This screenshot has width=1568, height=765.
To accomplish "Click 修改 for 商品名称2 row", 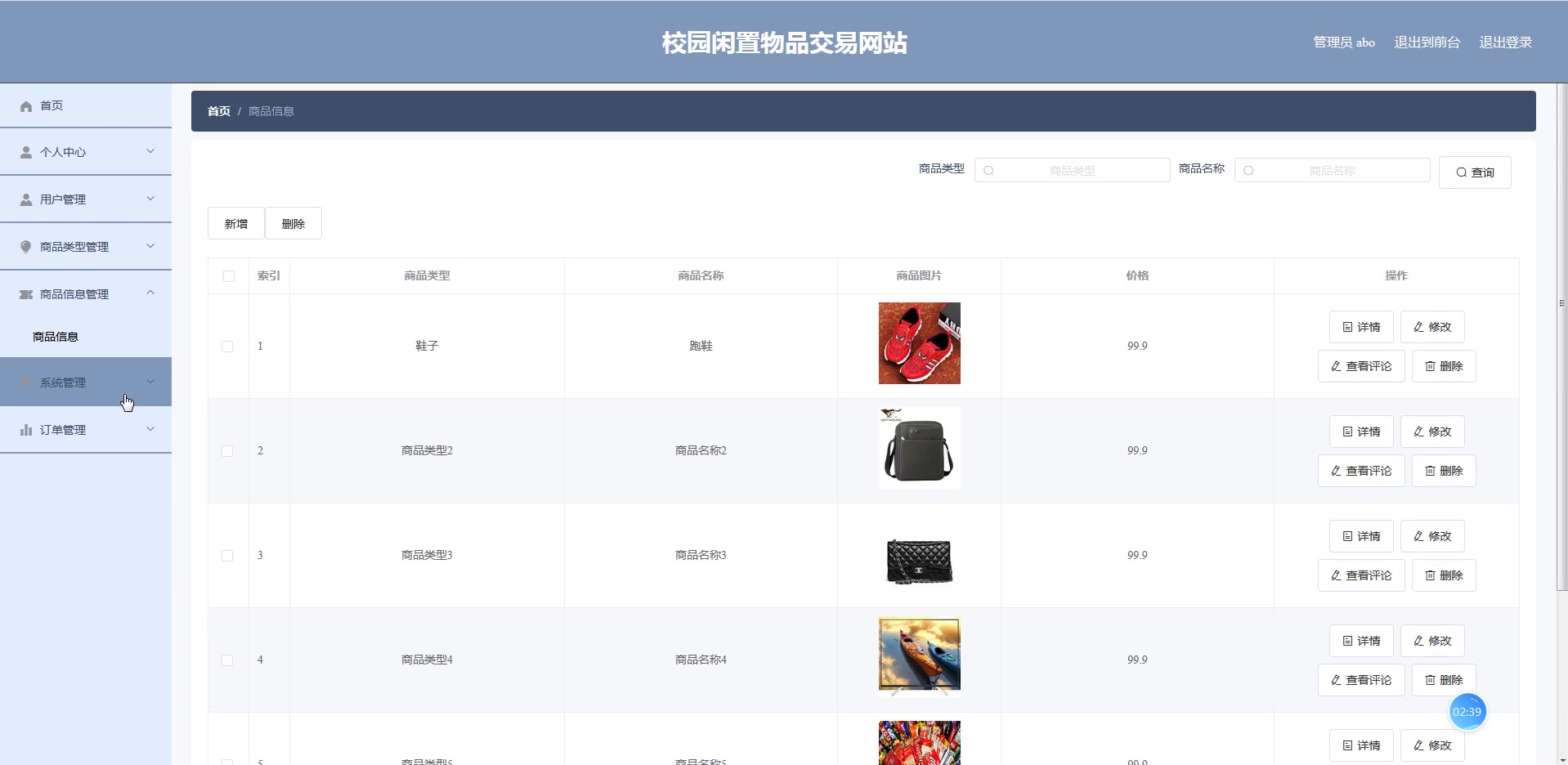I will tap(1432, 432).
